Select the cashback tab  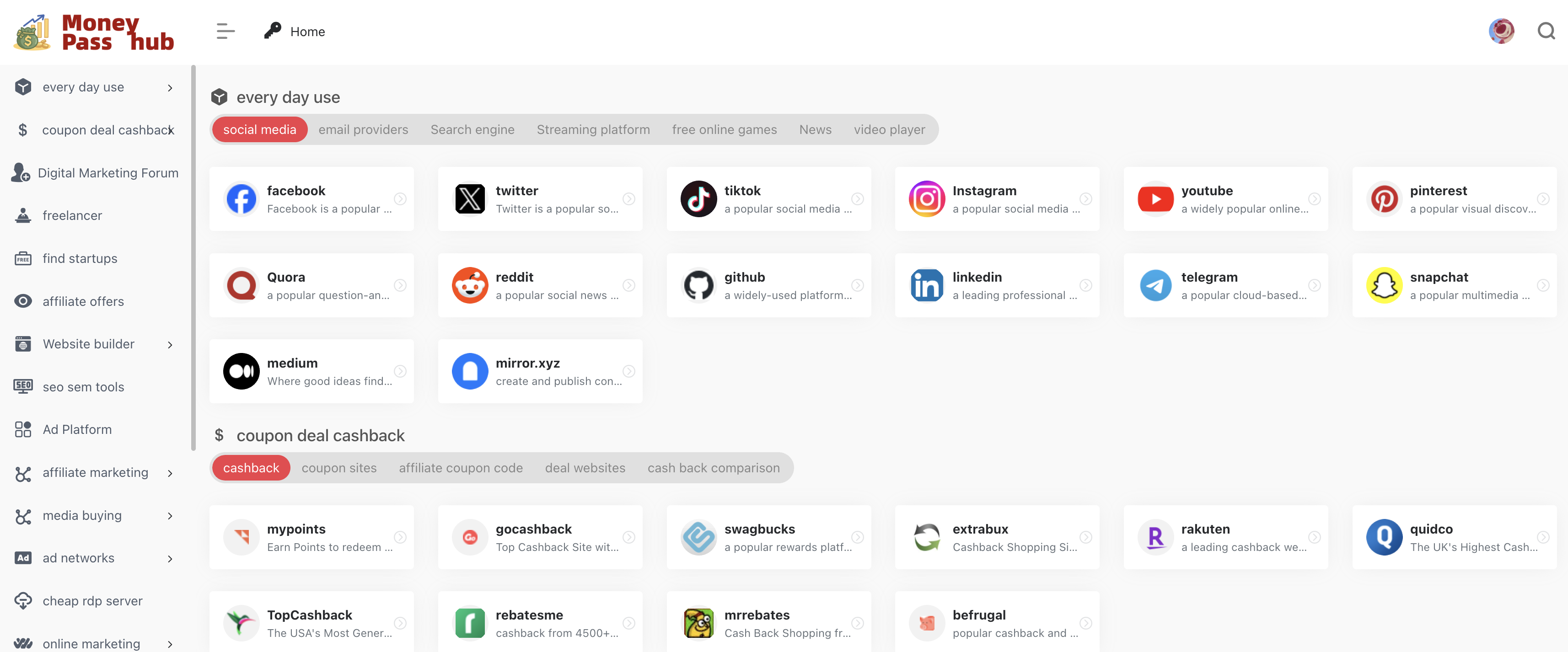coord(252,468)
